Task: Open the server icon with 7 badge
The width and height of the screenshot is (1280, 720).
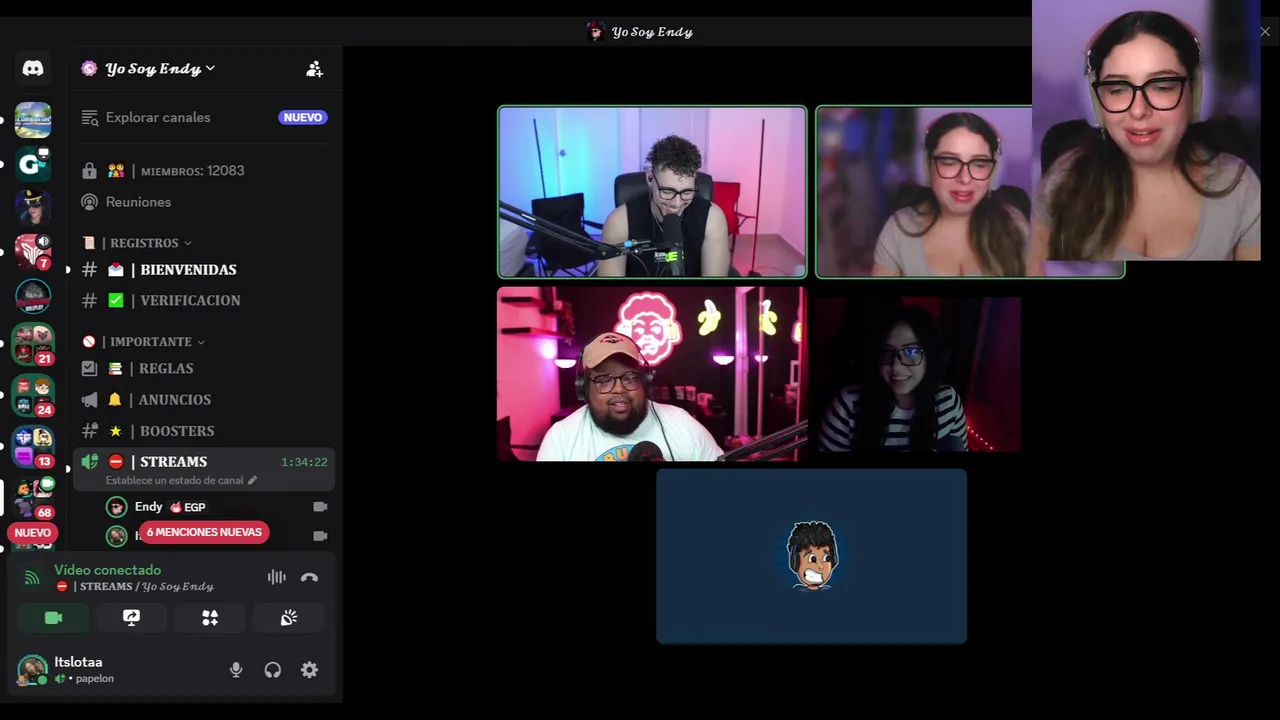Action: [33, 251]
